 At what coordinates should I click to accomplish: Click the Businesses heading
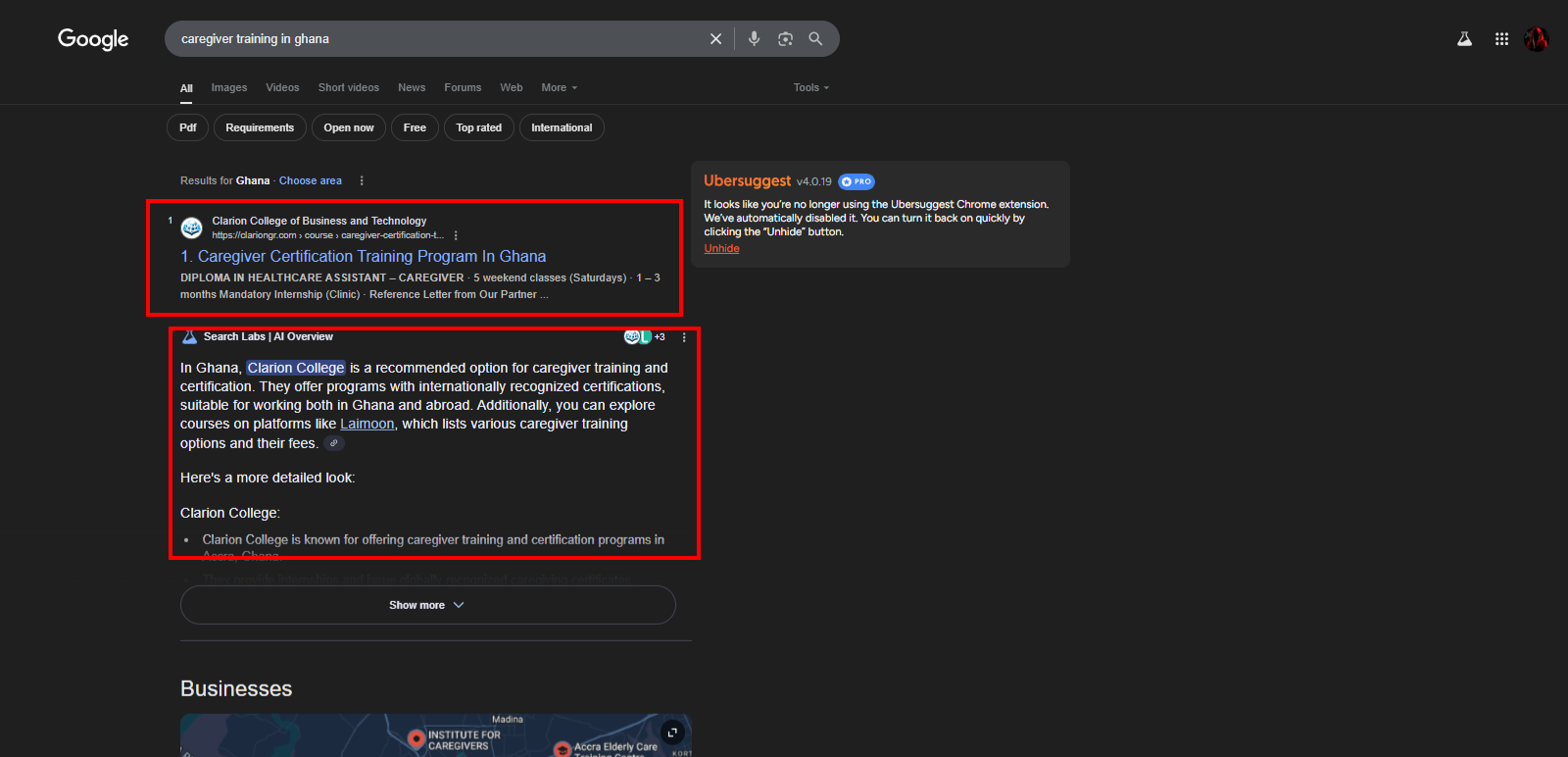tap(236, 688)
